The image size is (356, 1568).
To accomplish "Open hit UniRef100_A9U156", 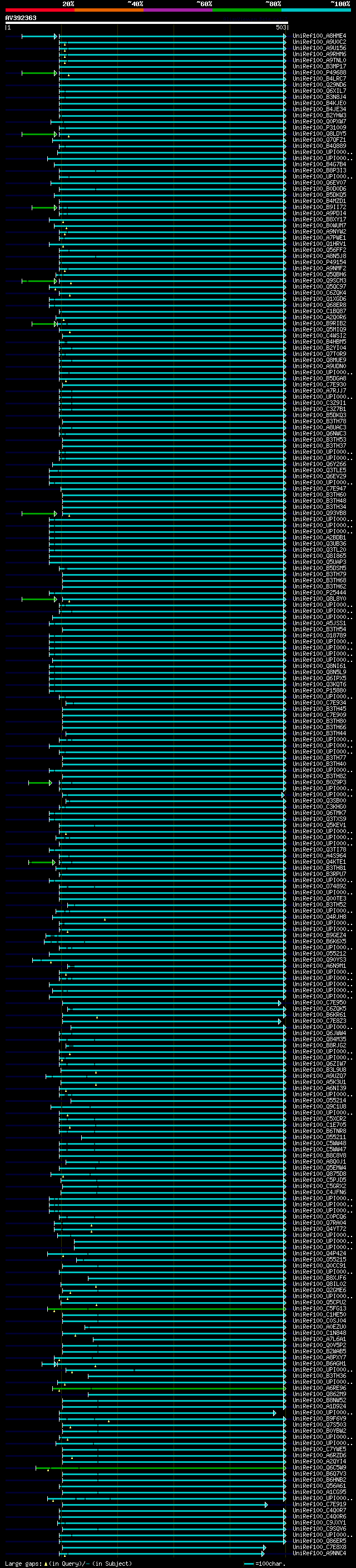I will 319,49.
